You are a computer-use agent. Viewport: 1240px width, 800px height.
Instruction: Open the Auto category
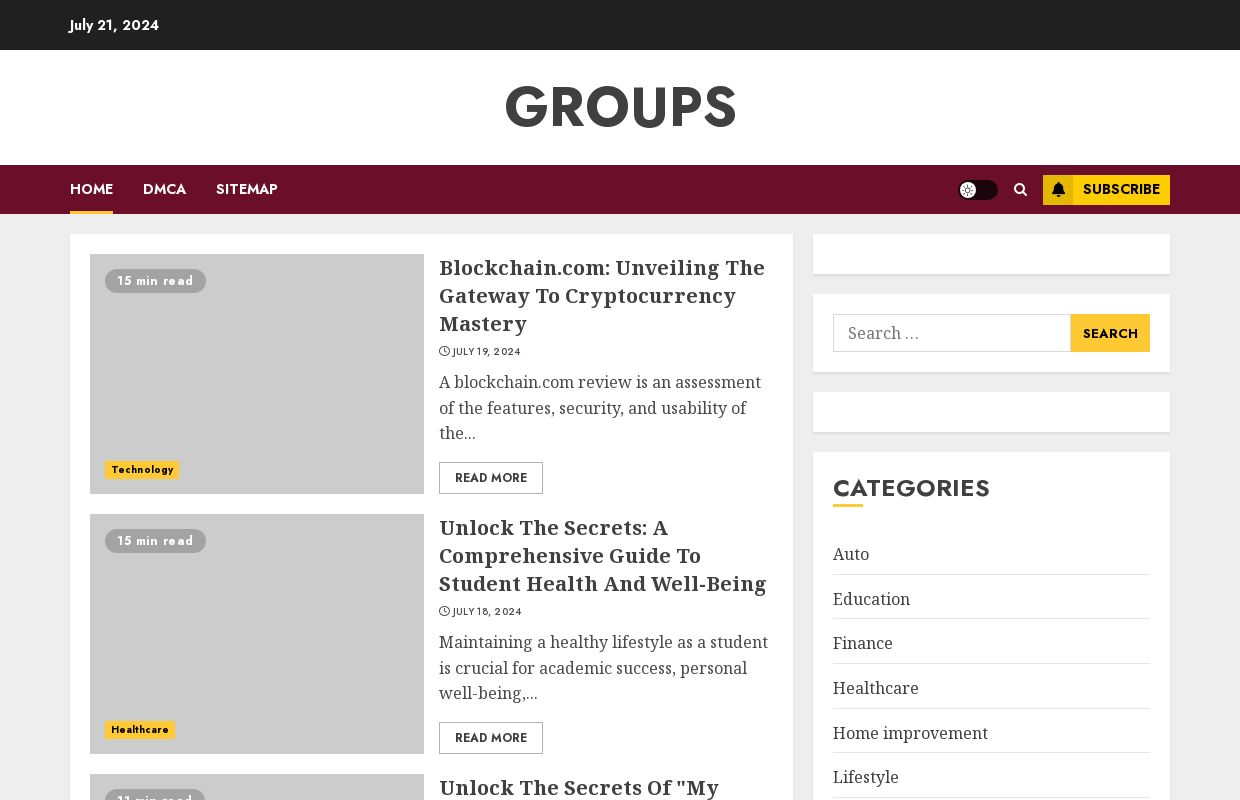[851, 554]
